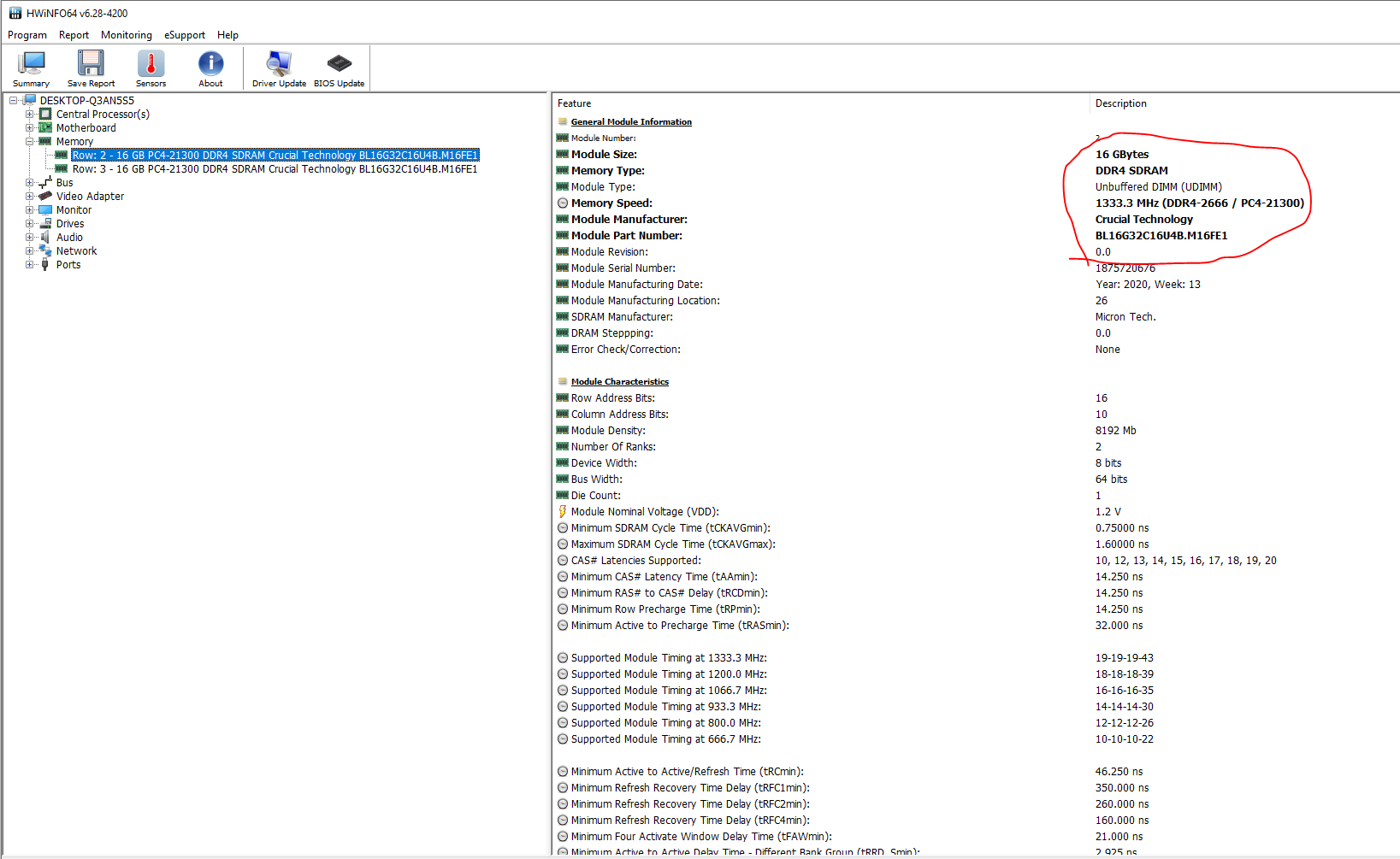The height and width of the screenshot is (859, 1400).
Task: Open the Help menu
Action: (227, 35)
